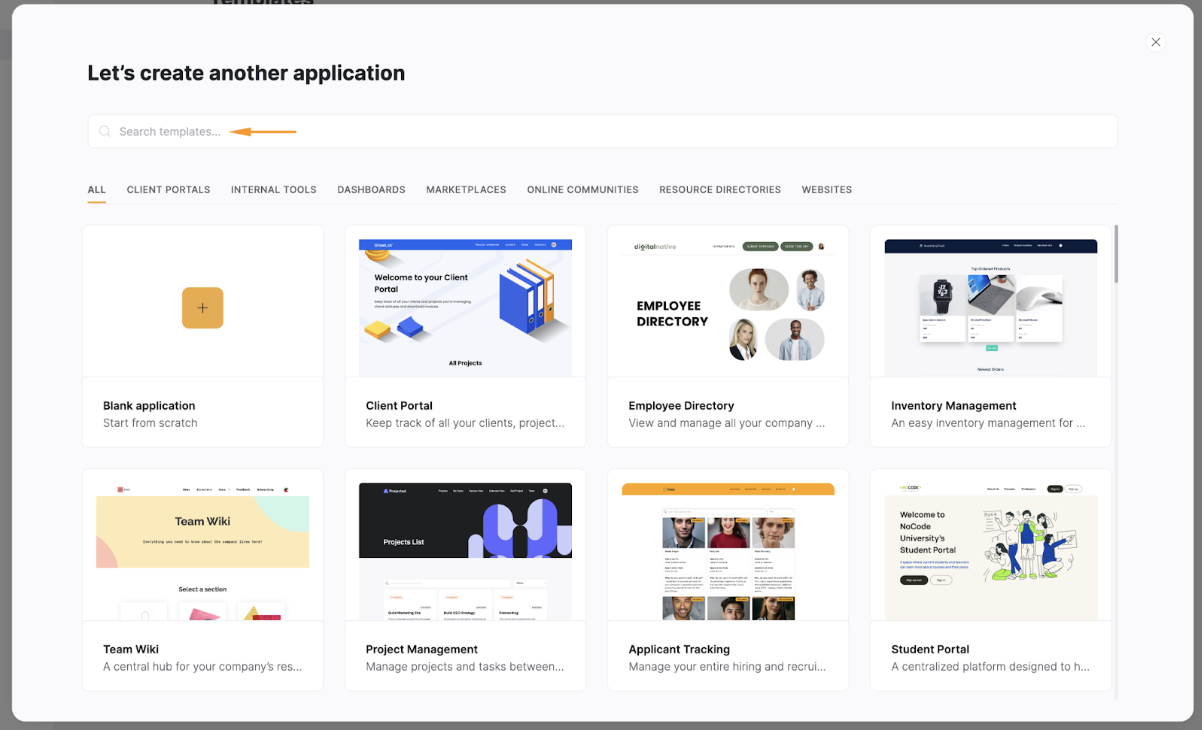Screen dimensions: 1202x730
Task: Switch to the CLIENT PORTALS tab
Action: click(x=168, y=190)
